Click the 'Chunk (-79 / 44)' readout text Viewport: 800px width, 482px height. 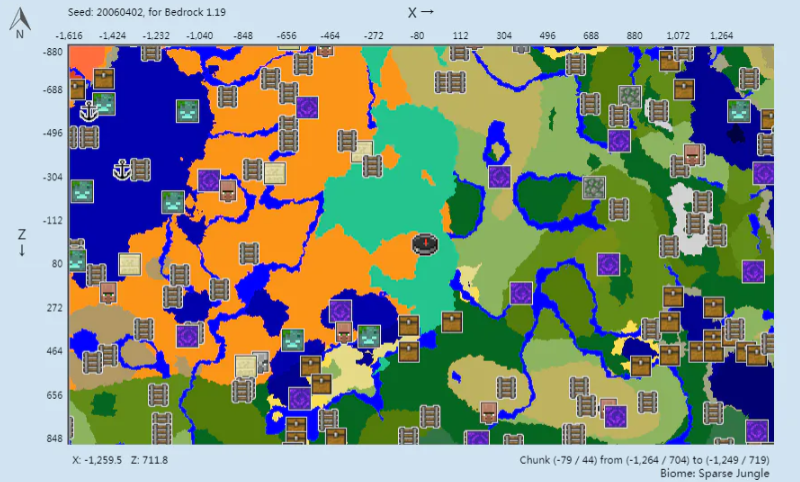click(558, 460)
